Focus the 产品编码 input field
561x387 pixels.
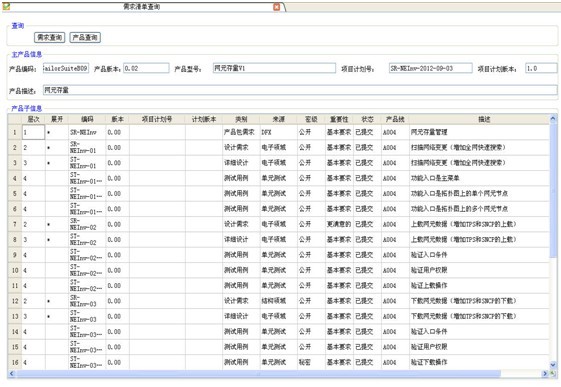click(x=66, y=68)
